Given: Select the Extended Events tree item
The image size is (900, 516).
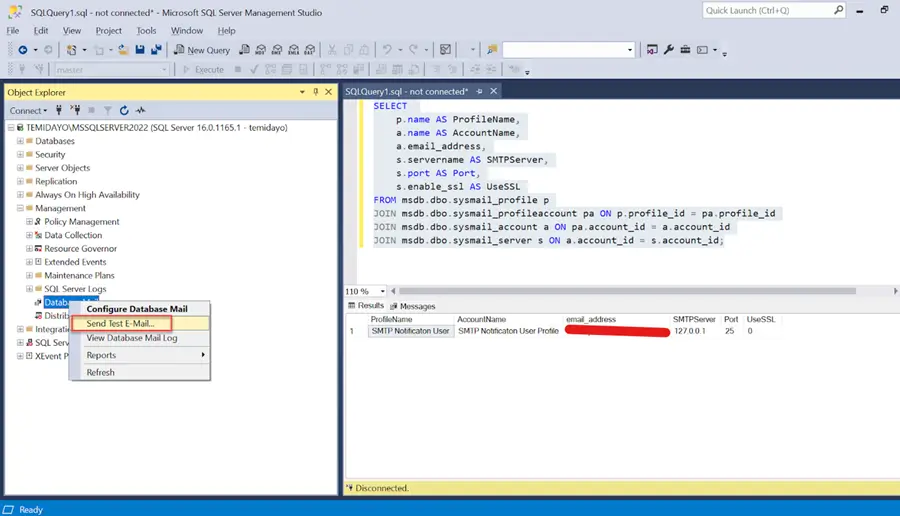Looking at the screenshot, I should coord(75,262).
